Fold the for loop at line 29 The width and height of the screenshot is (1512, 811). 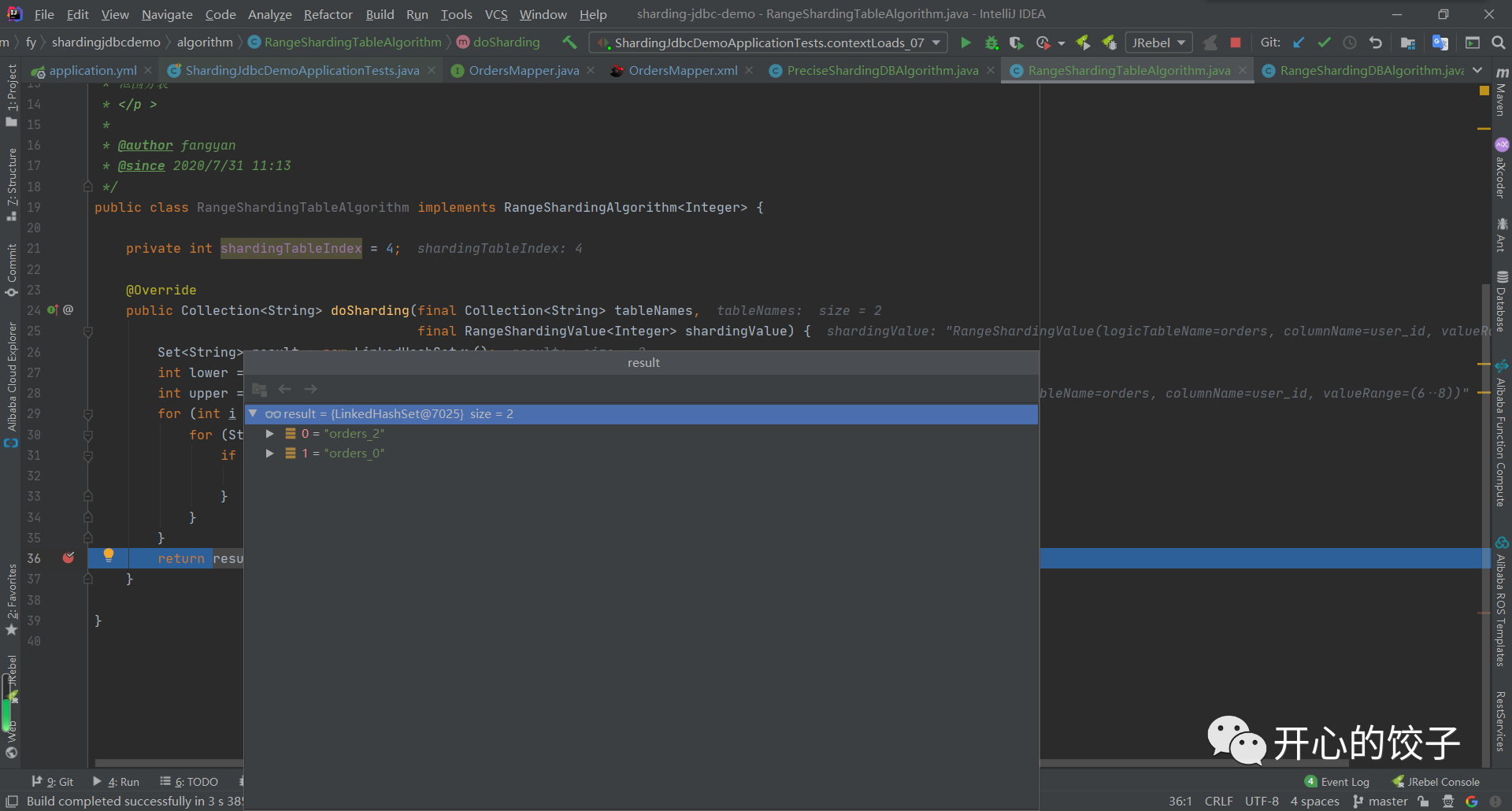coord(88,414)
